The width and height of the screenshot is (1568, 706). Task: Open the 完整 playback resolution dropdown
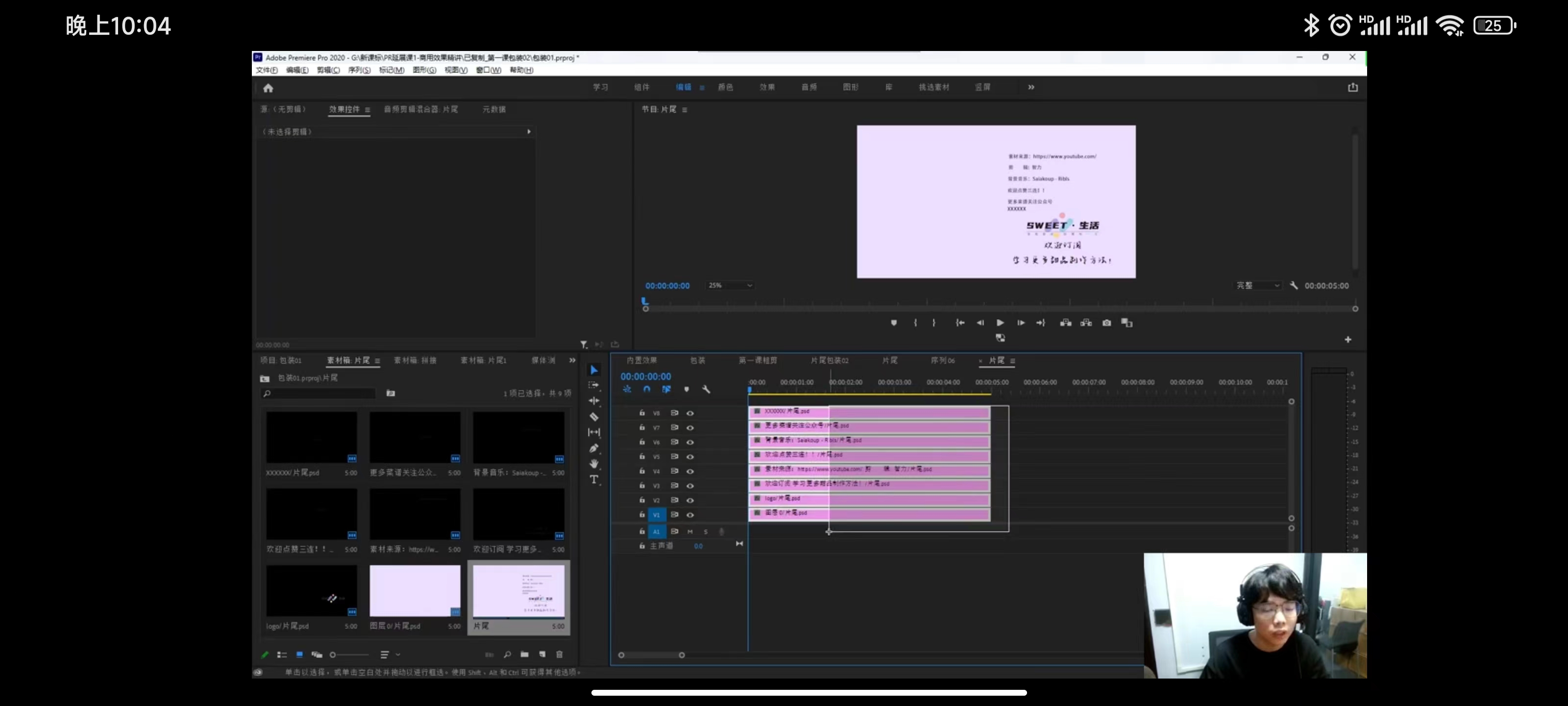tap(1257, 286)
